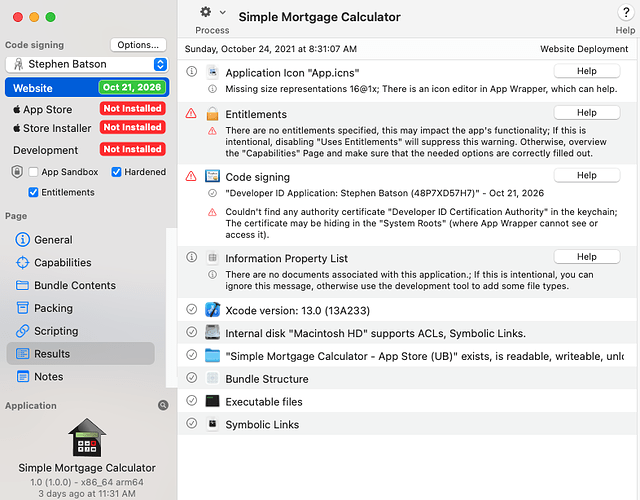Click the Symbolic Links icon
The image size is (640, 500).
[x=212, y=424]
